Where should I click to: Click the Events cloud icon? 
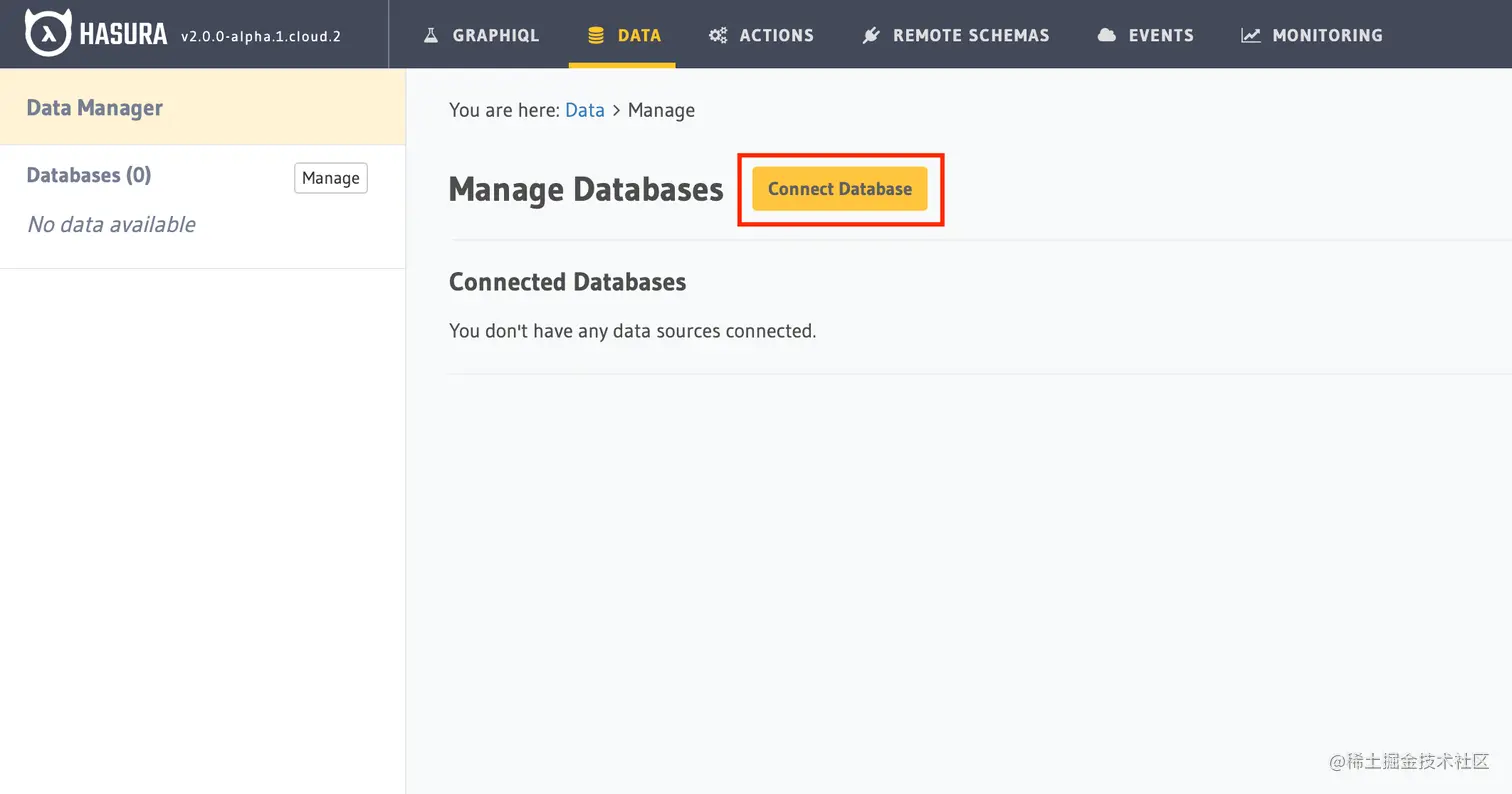[x=1106, y=35]
